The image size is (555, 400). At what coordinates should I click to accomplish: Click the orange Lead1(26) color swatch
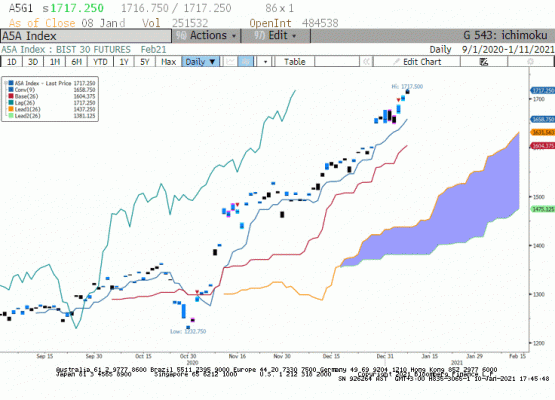(x=11, y=109)
